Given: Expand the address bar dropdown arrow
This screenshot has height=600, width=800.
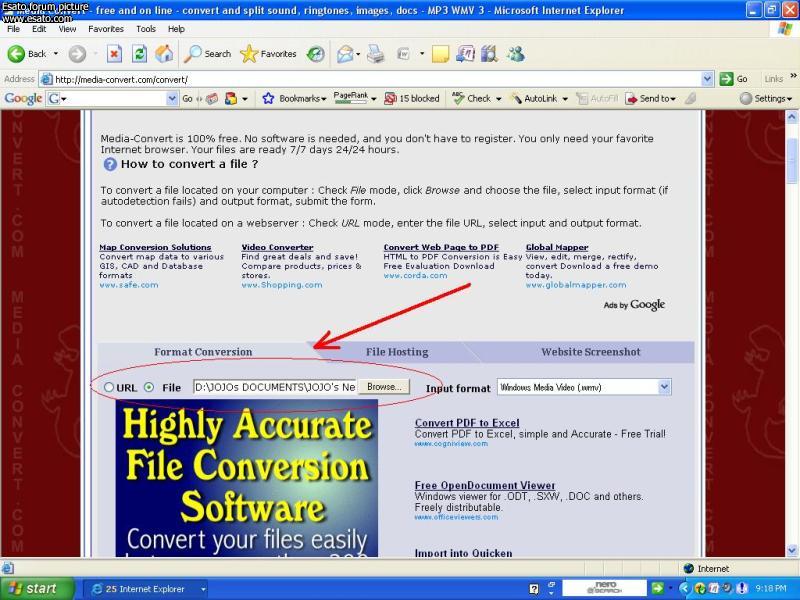Looking at the screenshot, I should (x=707, y=79).
